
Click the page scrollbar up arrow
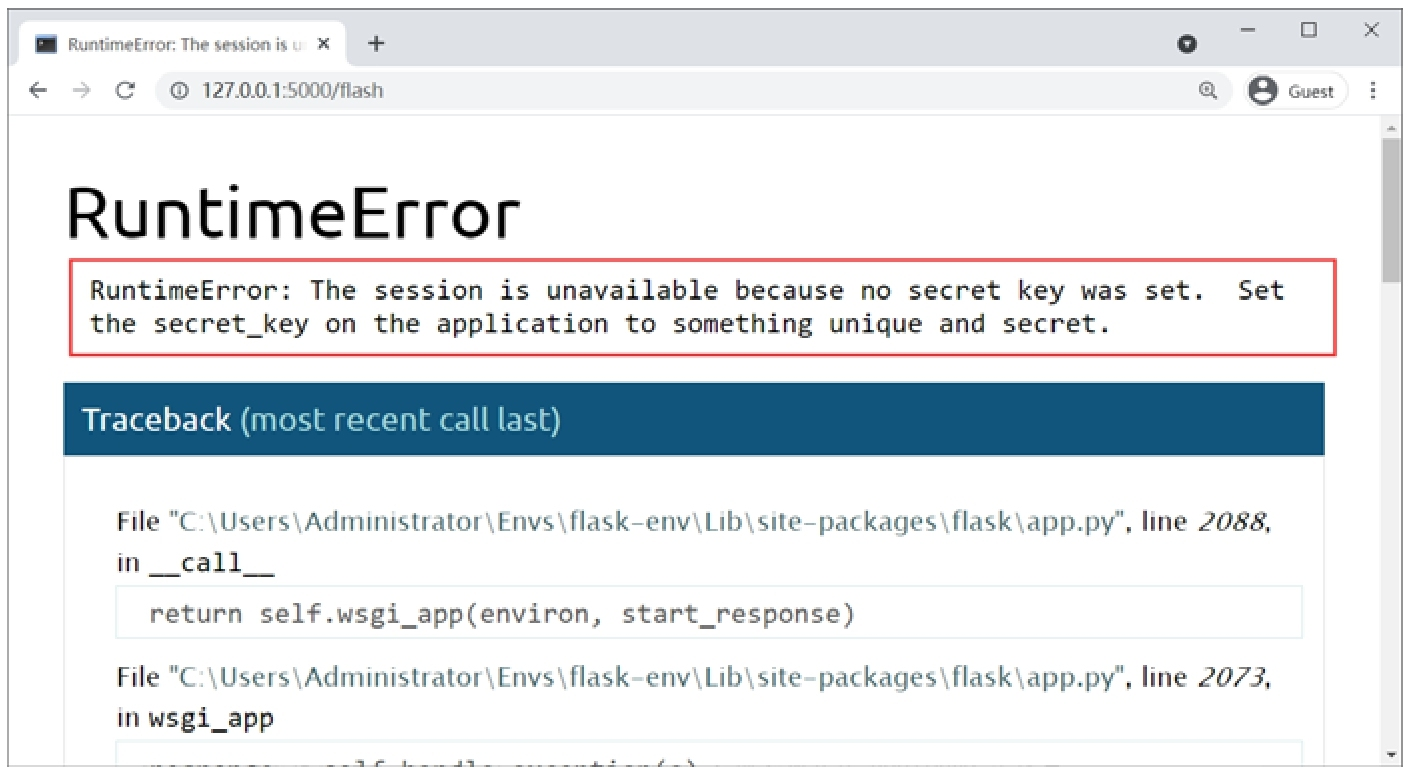click(x=1391, y=128)
